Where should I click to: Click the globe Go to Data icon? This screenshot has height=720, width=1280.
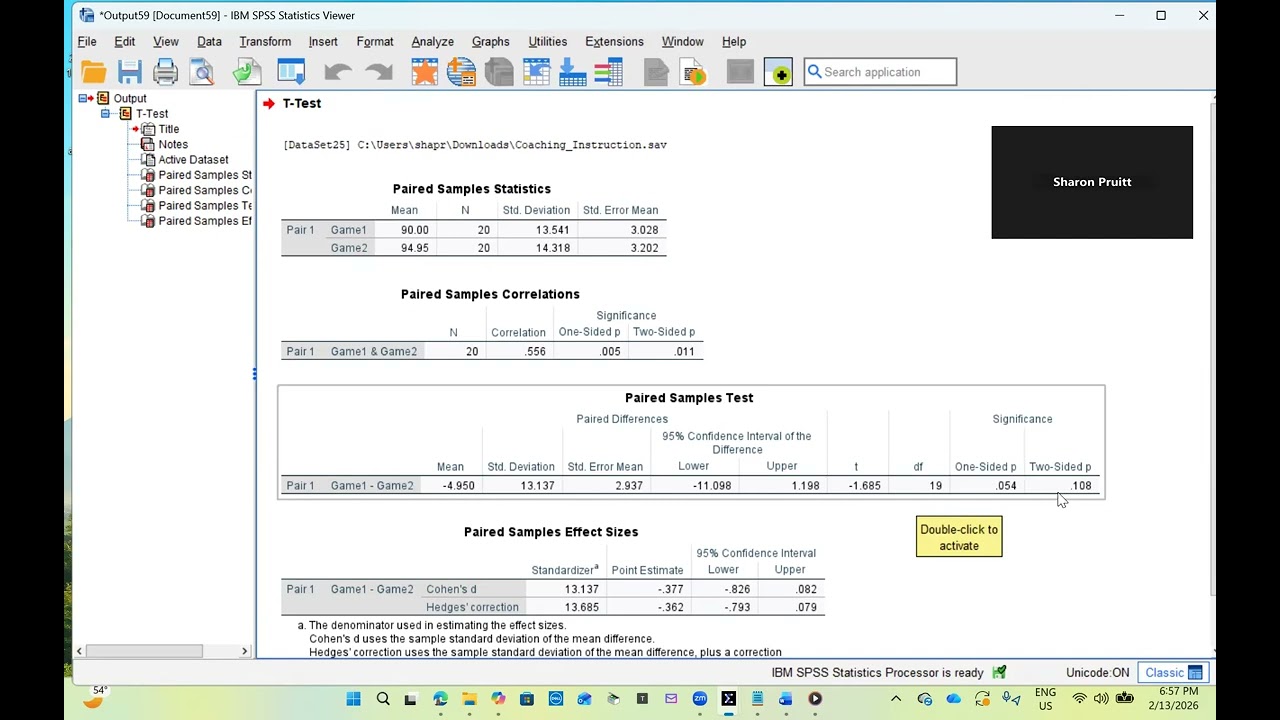[x=461, y=72]
